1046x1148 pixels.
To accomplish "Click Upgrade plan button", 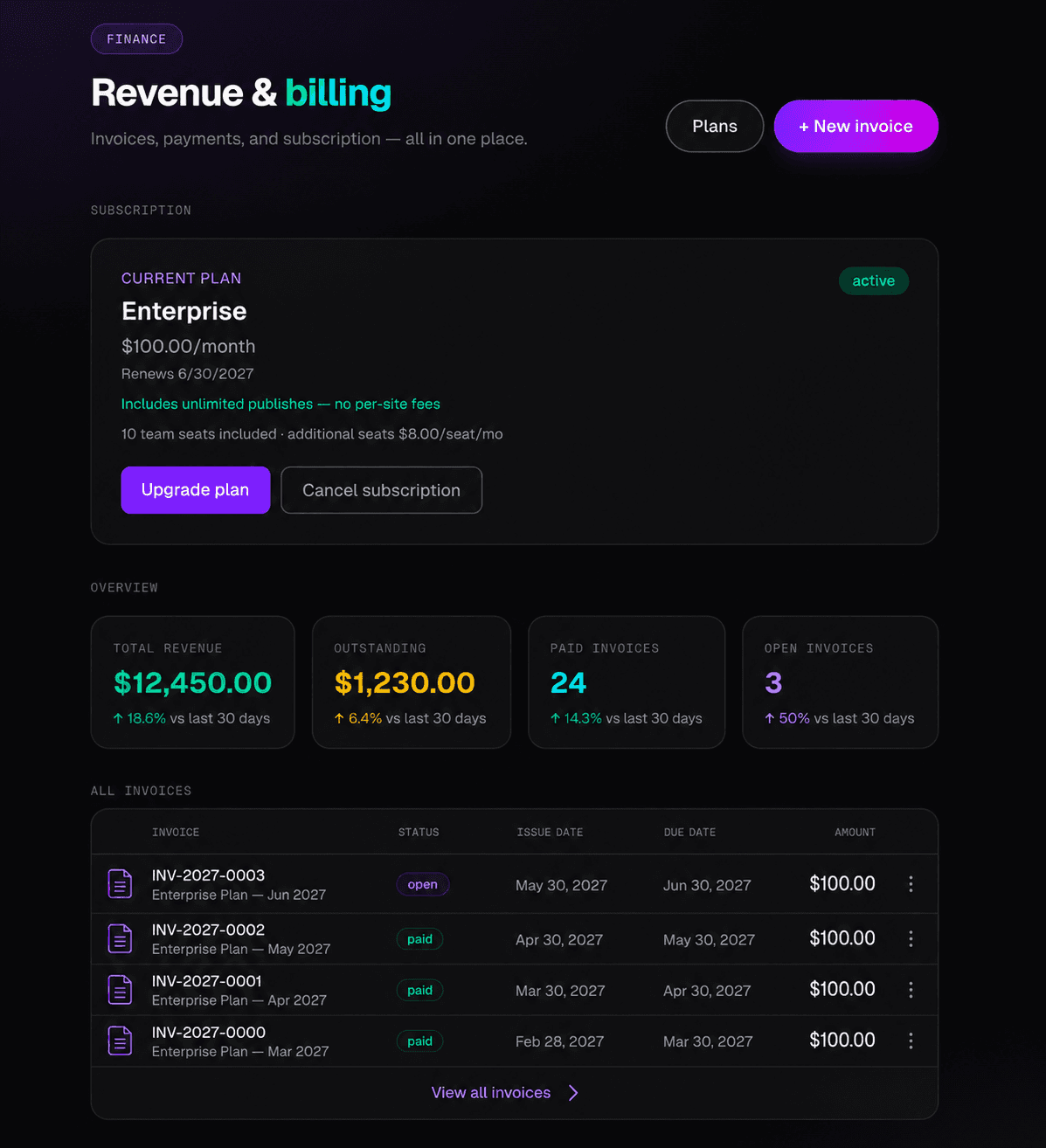I will point(196,490).
